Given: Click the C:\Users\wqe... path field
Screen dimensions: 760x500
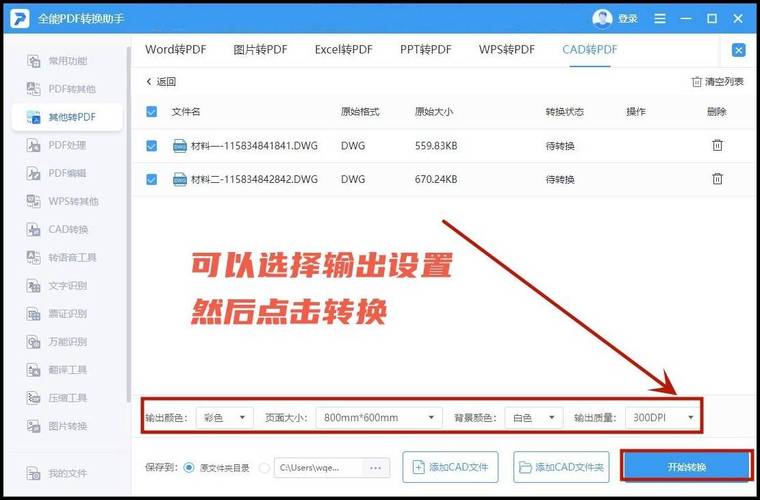Looking at the screenshot, I should pyautogui.click(x=318, y=468).
